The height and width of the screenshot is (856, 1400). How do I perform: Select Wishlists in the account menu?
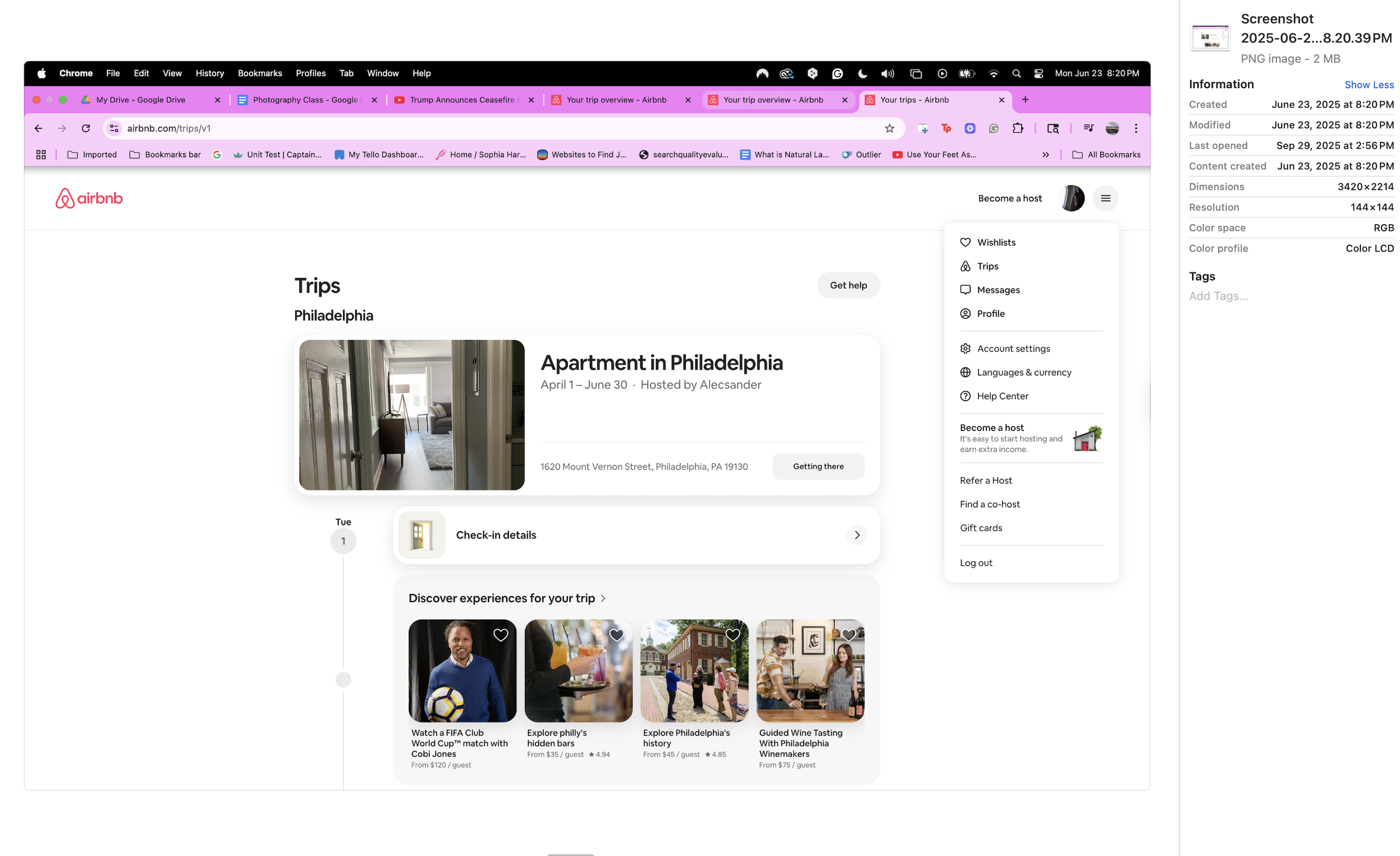coord(996,242)
